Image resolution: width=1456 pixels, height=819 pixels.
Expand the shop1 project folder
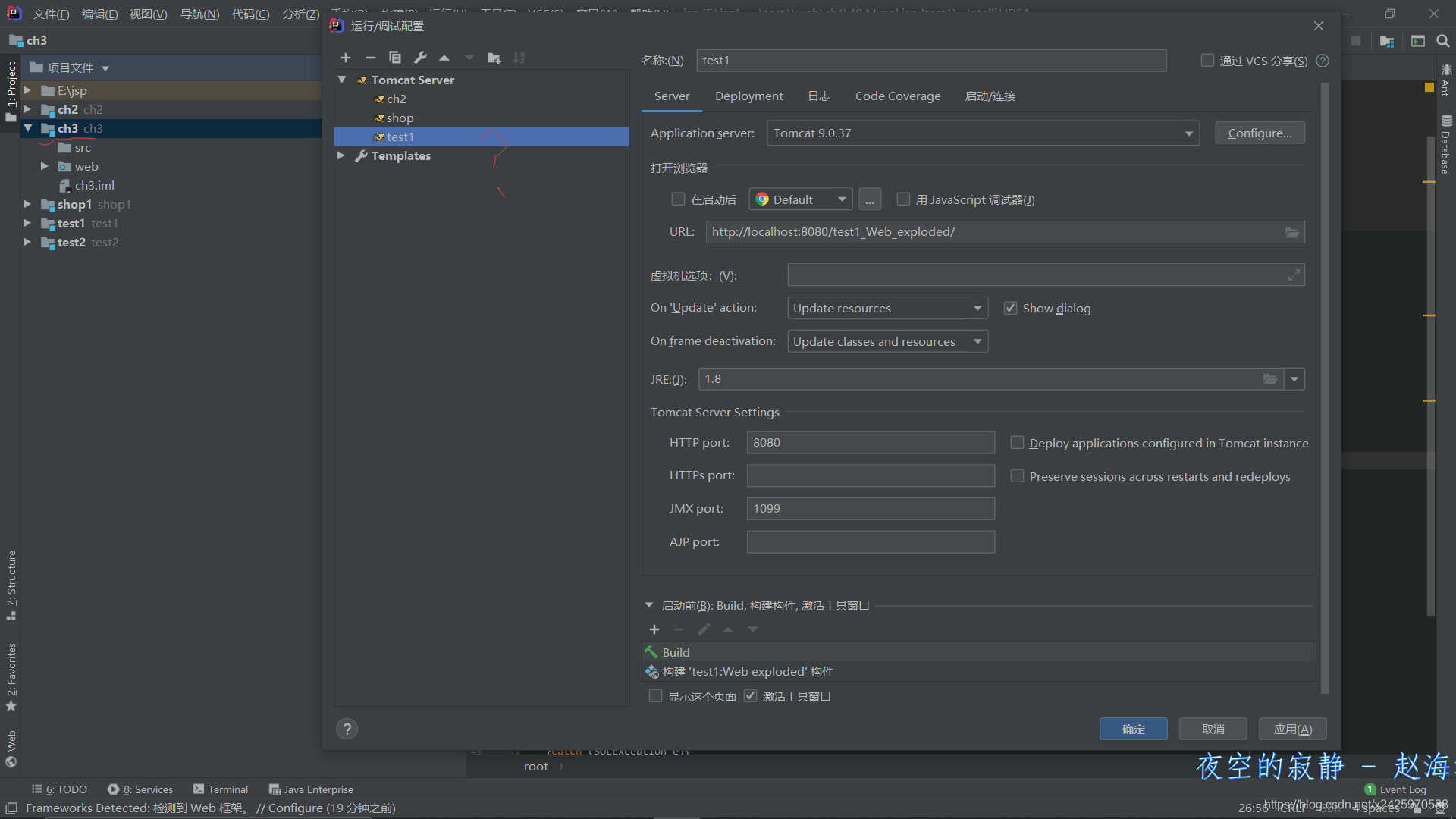coord(27,204)
